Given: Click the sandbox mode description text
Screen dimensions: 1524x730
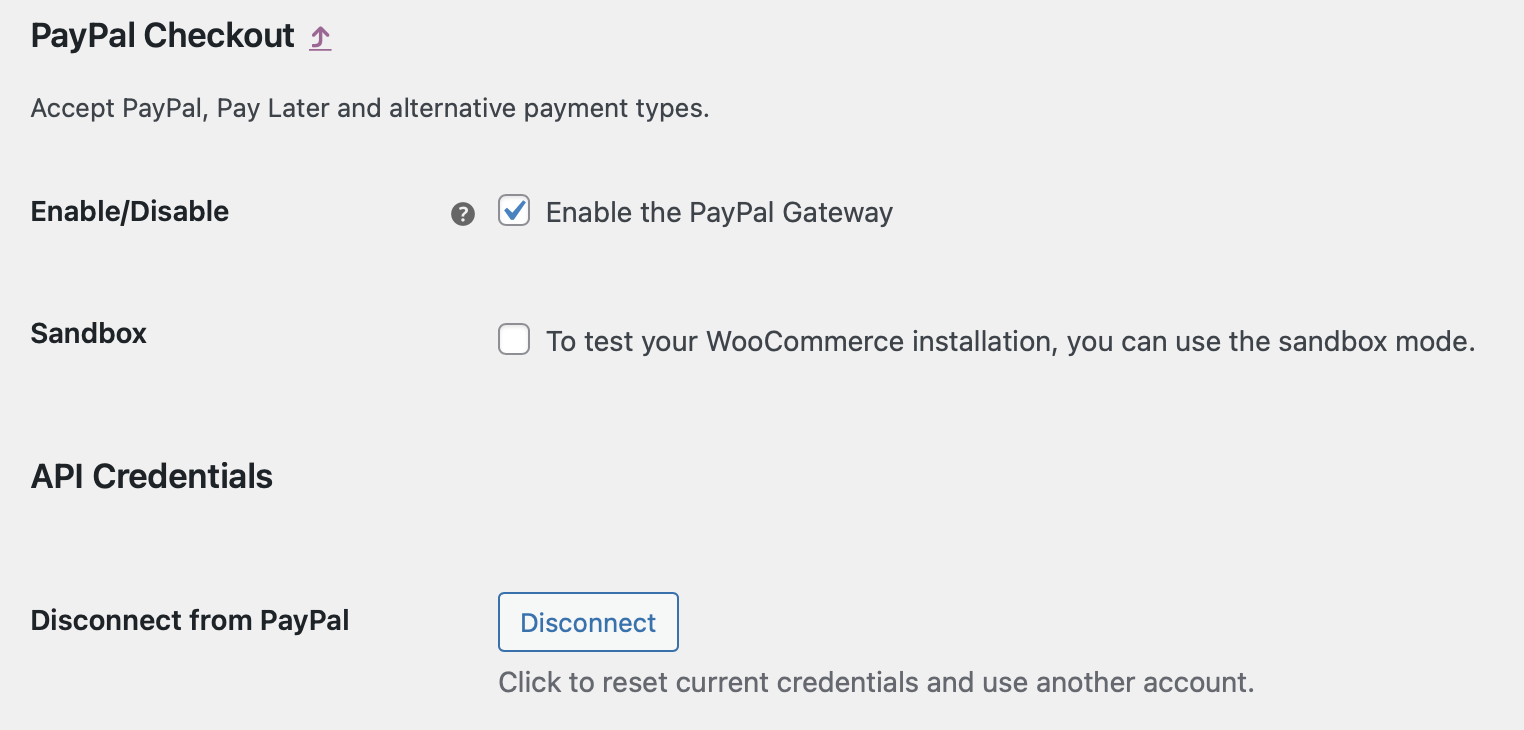Looking at the screenshot, I should pos(1010,341).
